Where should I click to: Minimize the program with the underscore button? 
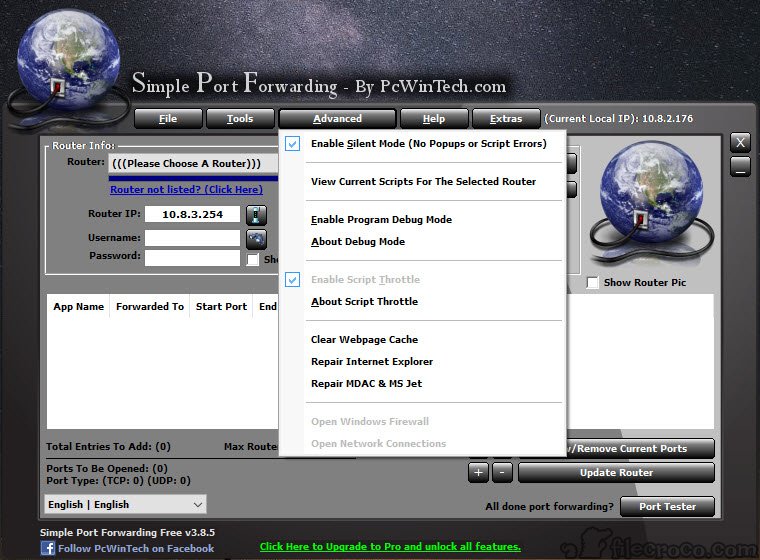click(x=740, y=166)
